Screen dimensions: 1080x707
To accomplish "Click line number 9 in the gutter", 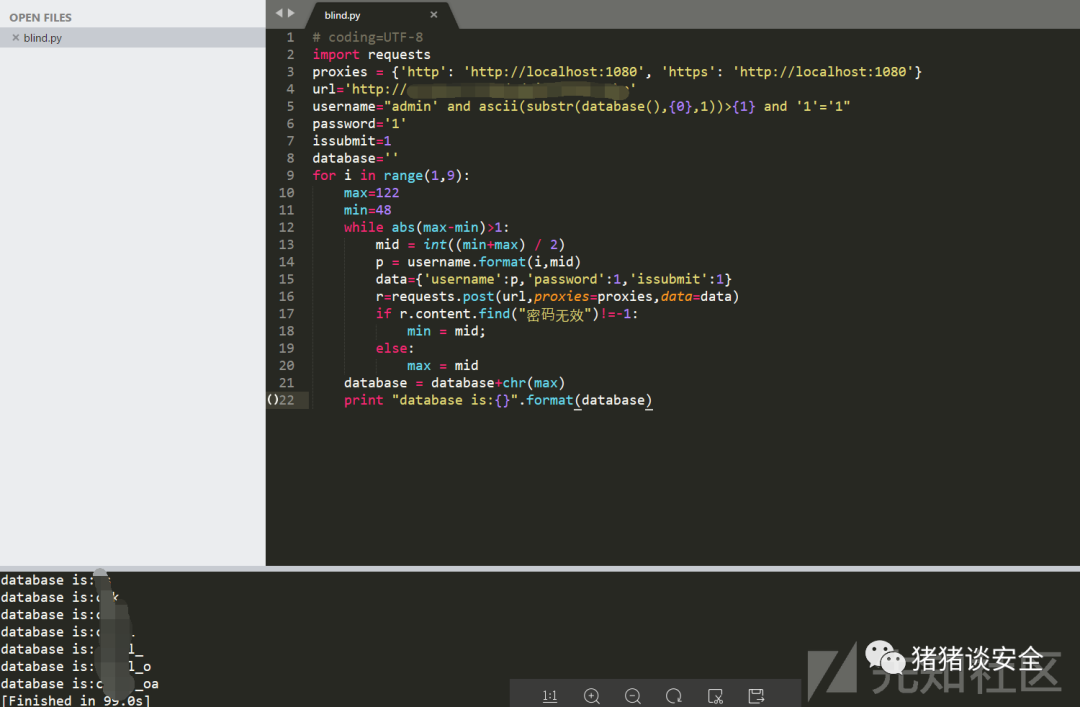I will pyautogui.click(x=290, y=176).
